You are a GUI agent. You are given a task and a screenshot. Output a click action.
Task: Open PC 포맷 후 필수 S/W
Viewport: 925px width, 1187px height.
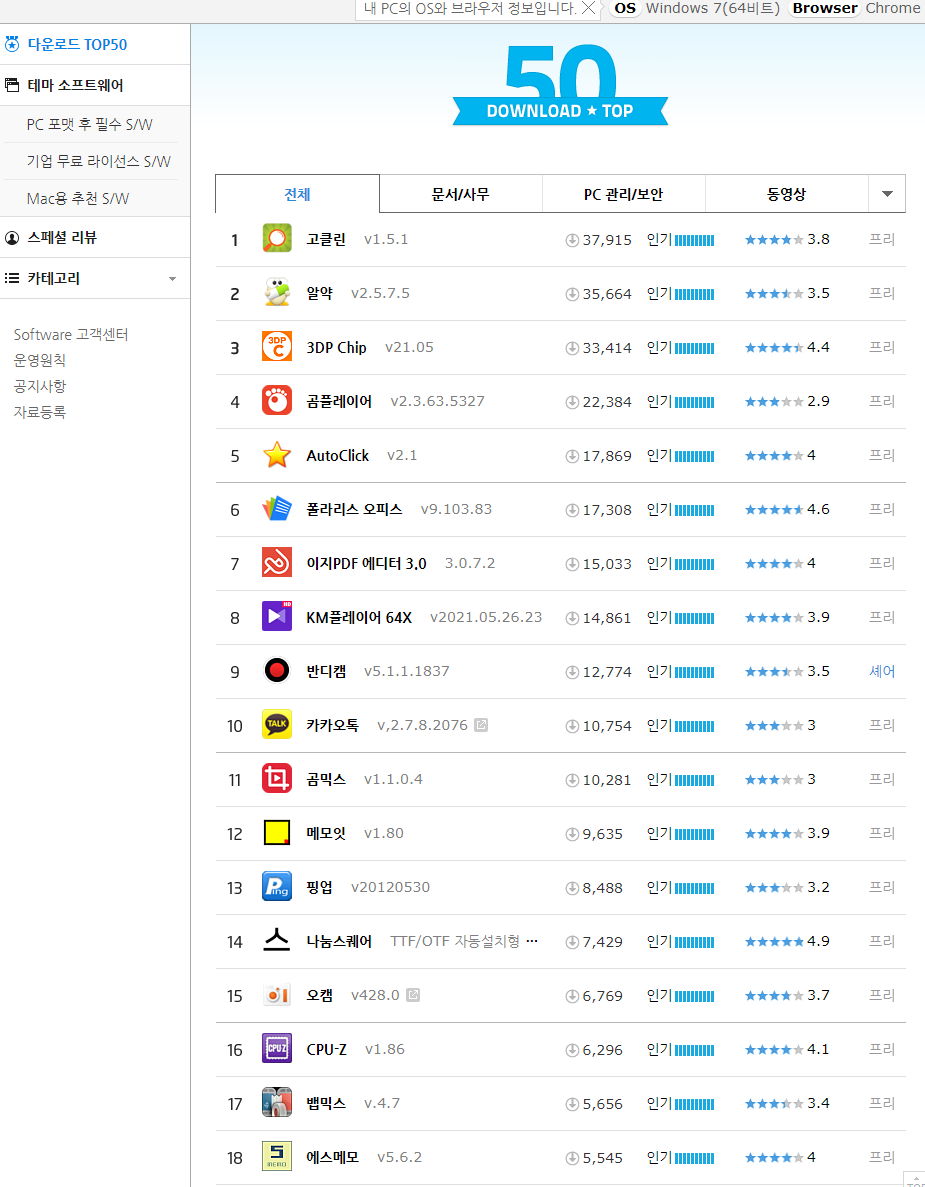[89, 124]
